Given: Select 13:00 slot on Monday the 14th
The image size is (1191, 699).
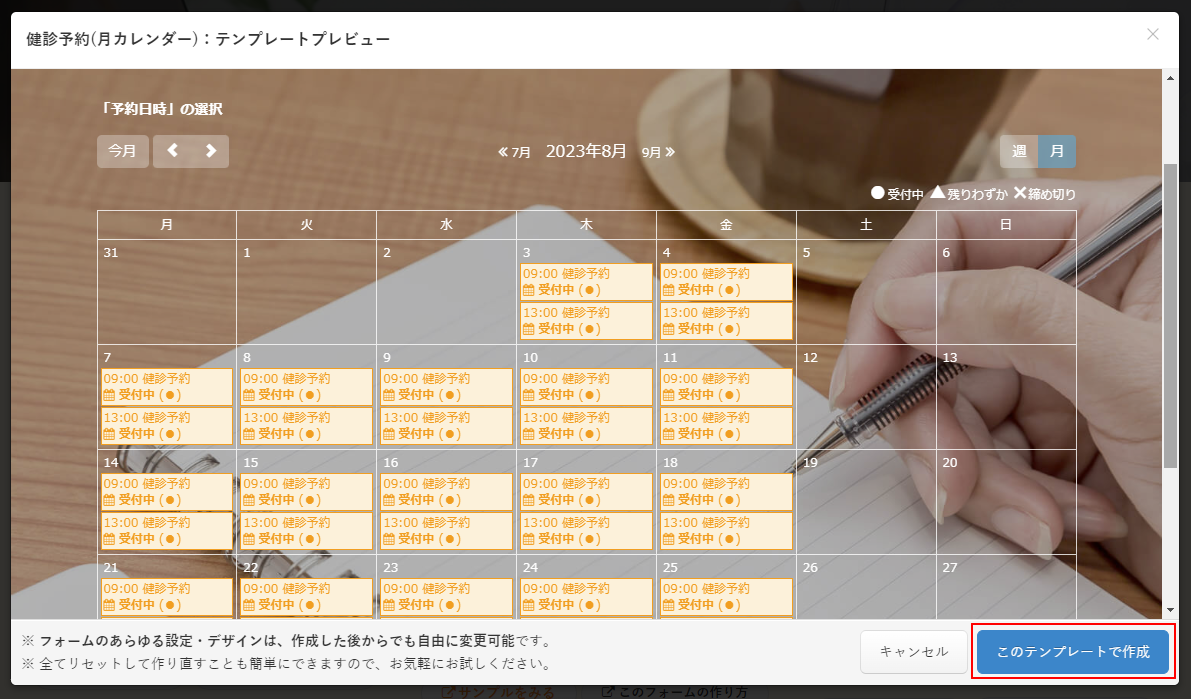Looking at the screenshot, I should [x=167, y=530].
